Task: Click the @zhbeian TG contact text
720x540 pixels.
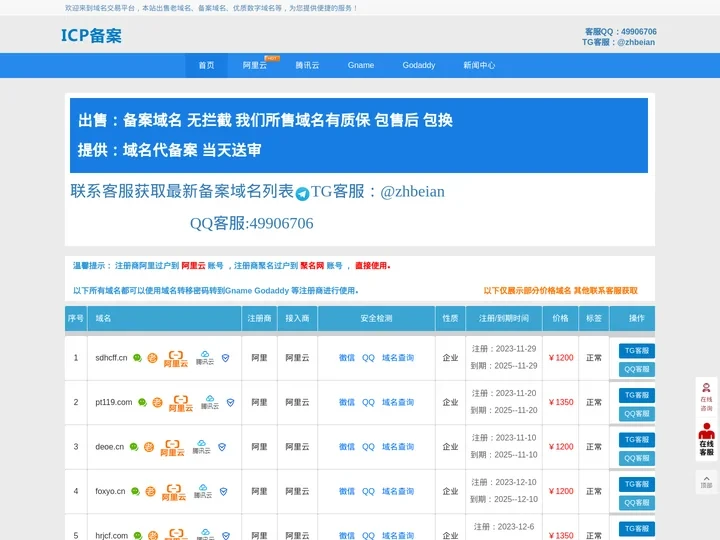Action: (x=412, y=191)
